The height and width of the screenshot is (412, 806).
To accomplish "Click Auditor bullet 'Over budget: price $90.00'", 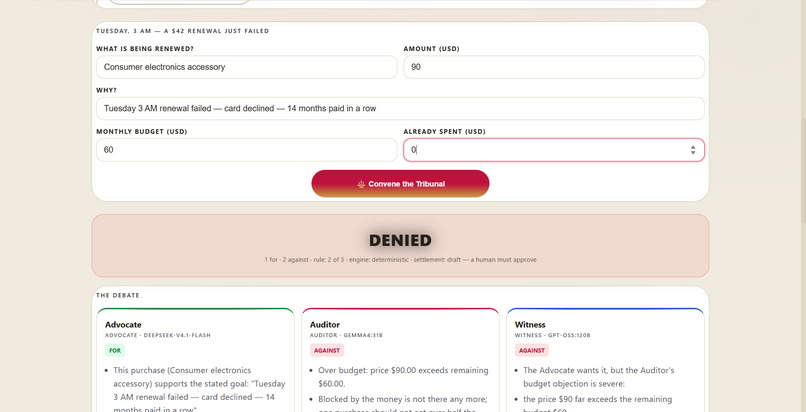I will click(x=403, y=377).
